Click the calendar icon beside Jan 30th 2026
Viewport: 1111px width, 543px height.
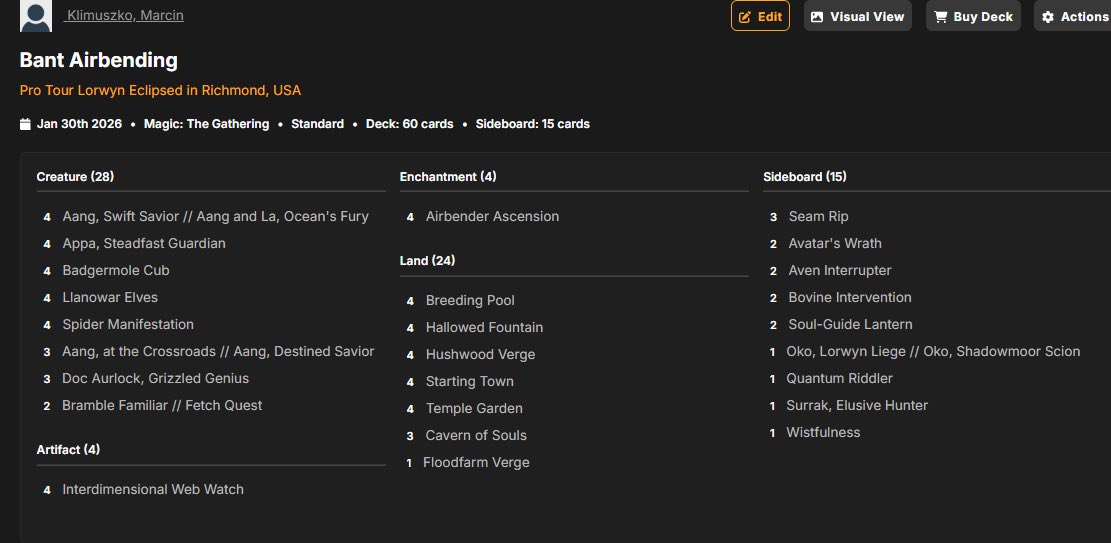click(x=25, y=124)
